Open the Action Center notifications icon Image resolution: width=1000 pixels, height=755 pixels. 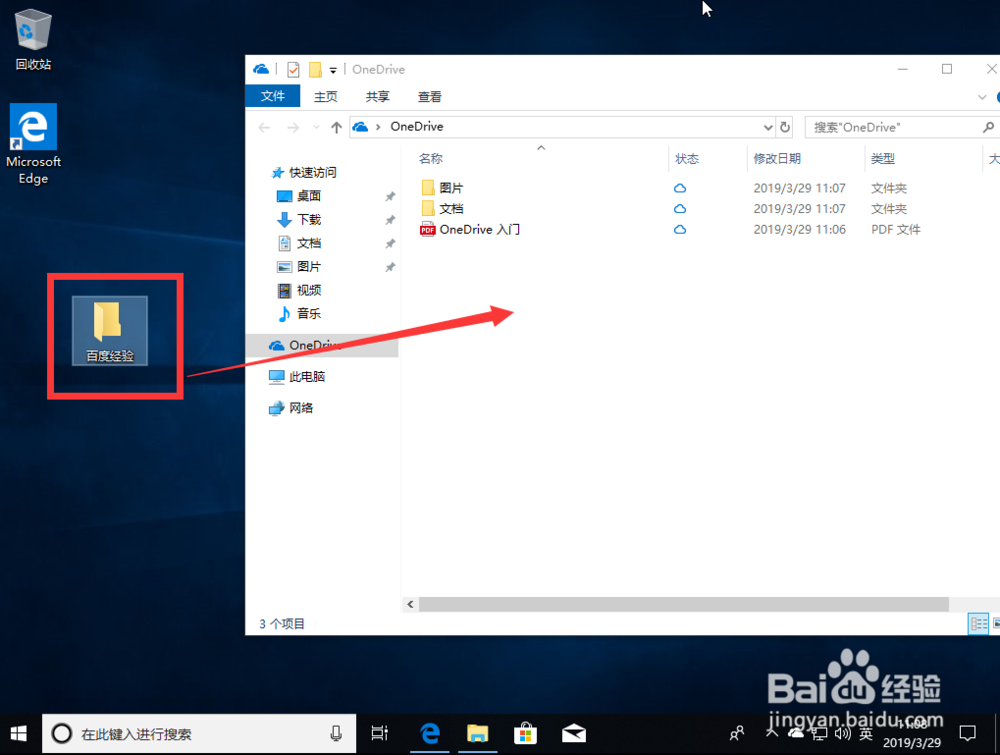pos(967,734)
